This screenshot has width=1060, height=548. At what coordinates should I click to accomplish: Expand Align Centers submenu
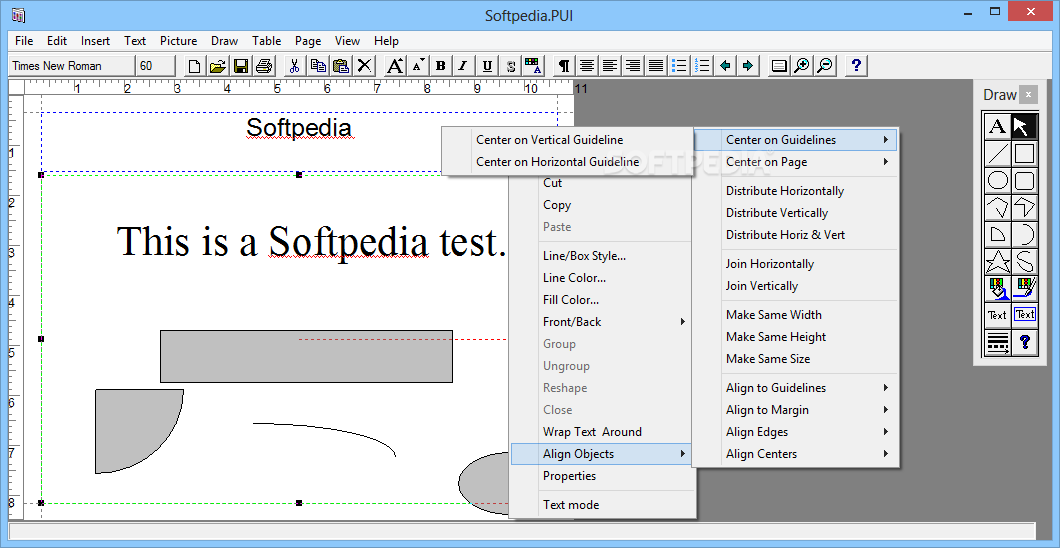click(x=796, y=454)
